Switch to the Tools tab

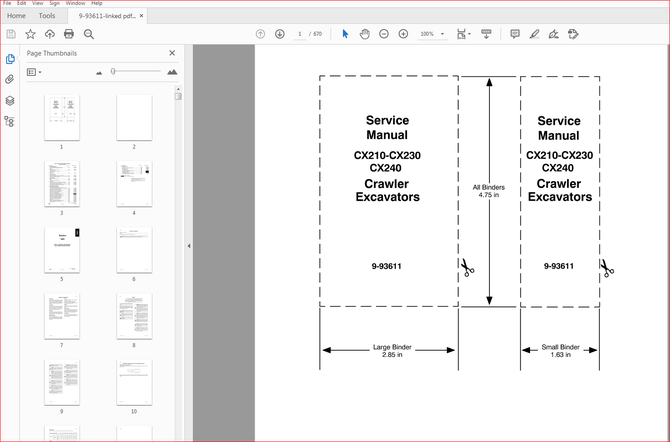pyautogui.click(x=47, y=16)
